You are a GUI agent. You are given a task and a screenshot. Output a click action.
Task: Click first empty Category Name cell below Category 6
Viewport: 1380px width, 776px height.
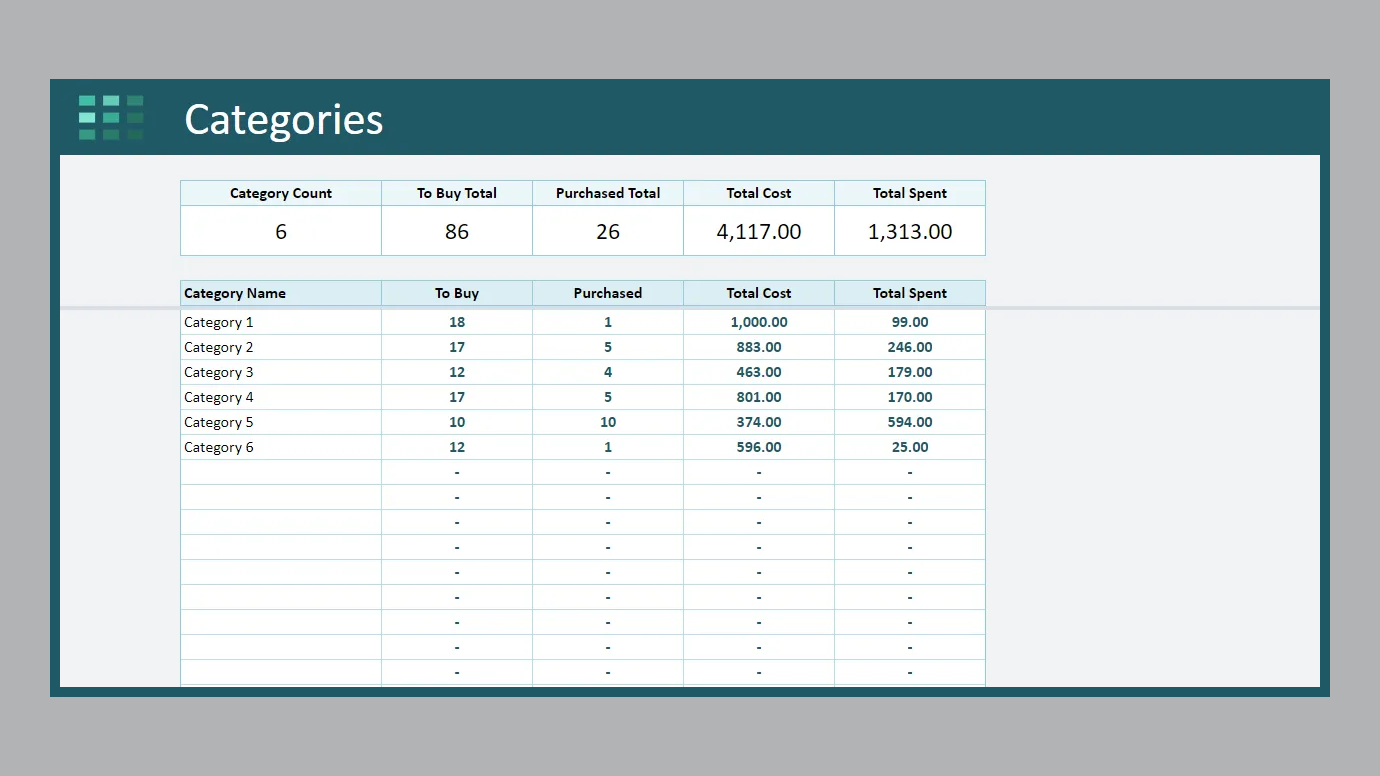click(280, 472)
